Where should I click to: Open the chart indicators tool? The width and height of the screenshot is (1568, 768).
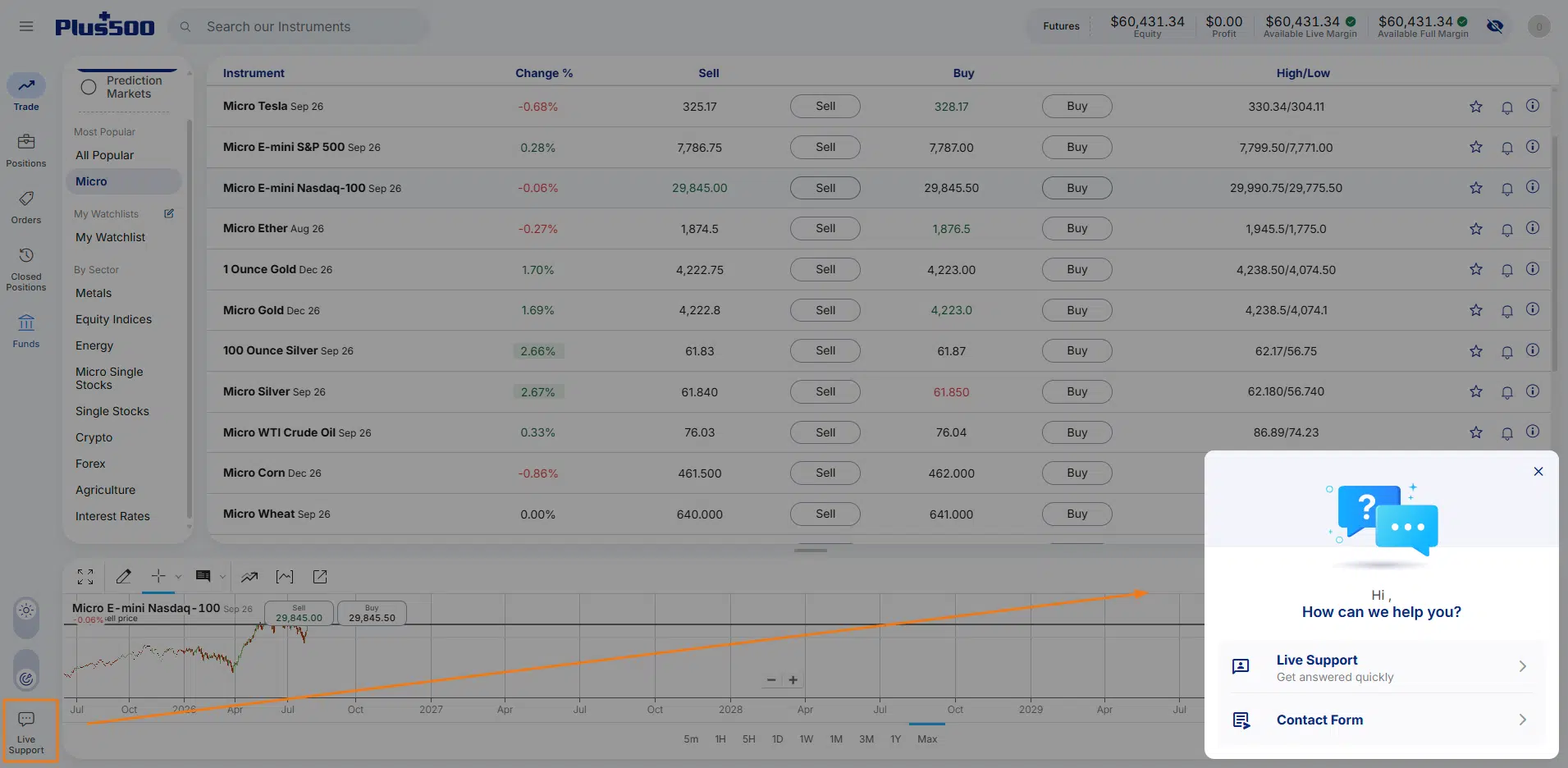point(249,577)
